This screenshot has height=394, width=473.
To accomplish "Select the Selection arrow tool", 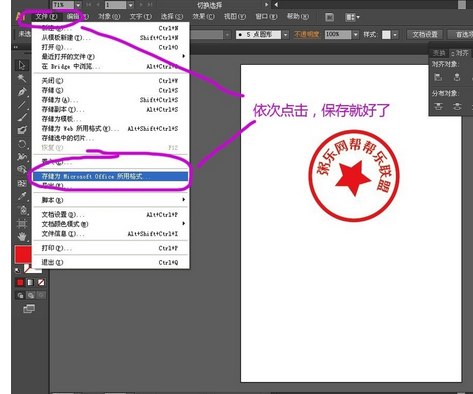I will pyautogui.click(x=22, y=65).
